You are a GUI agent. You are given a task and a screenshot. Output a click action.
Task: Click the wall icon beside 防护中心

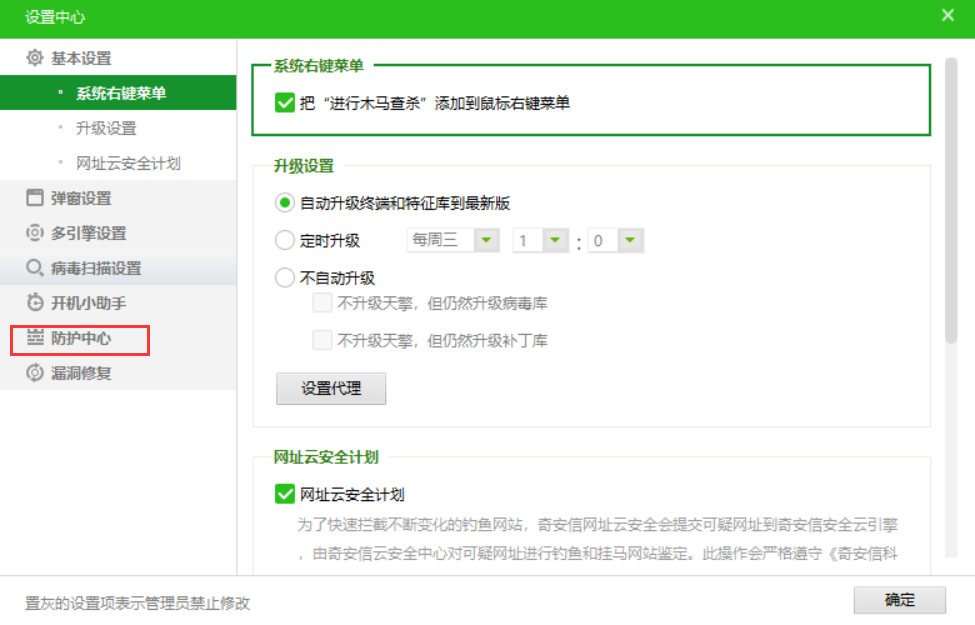[35, 338]
